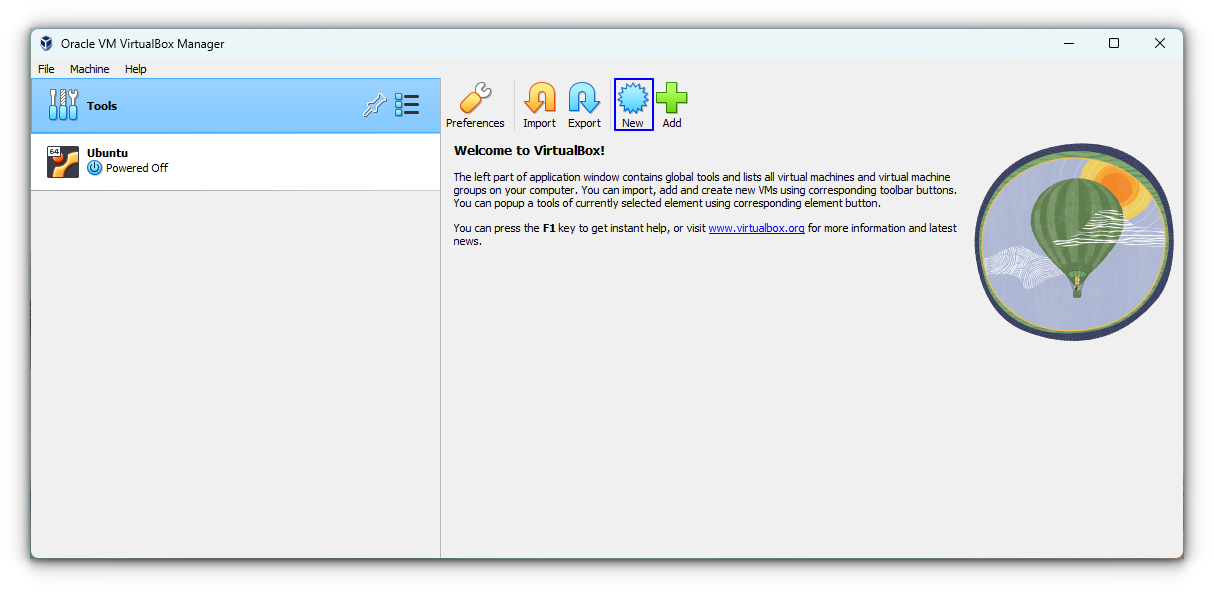1214x591 pixels.
Task: Click the Ubuntu Powered Off status text
Action: 137,168
